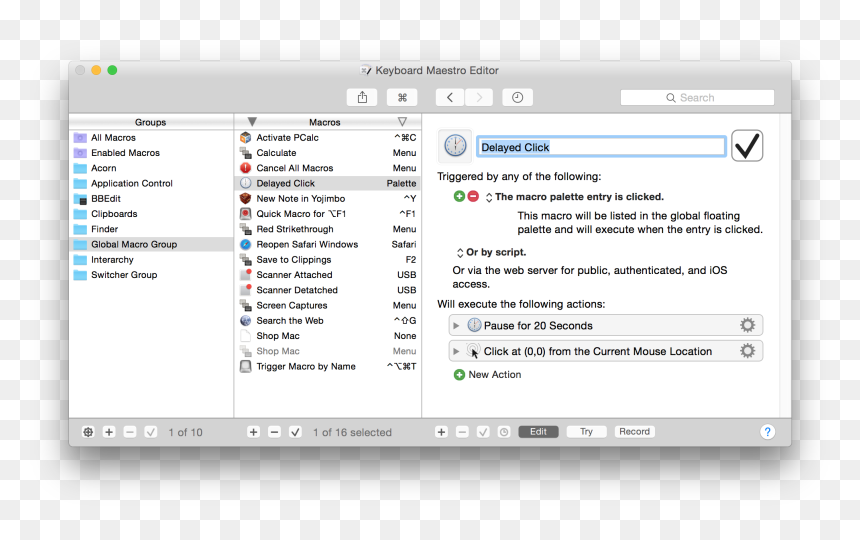This screenshot has width=860, height=540.
Task: Go forward with the right chevron button
Action: [479, 98]
